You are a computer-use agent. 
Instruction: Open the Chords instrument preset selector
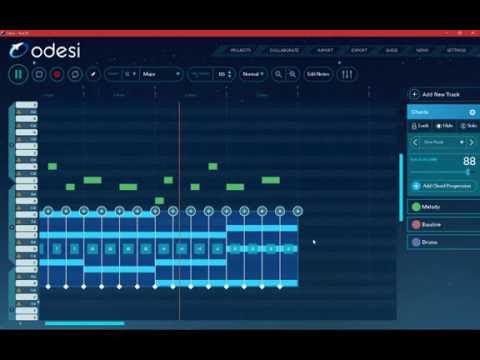click(443, 142)
